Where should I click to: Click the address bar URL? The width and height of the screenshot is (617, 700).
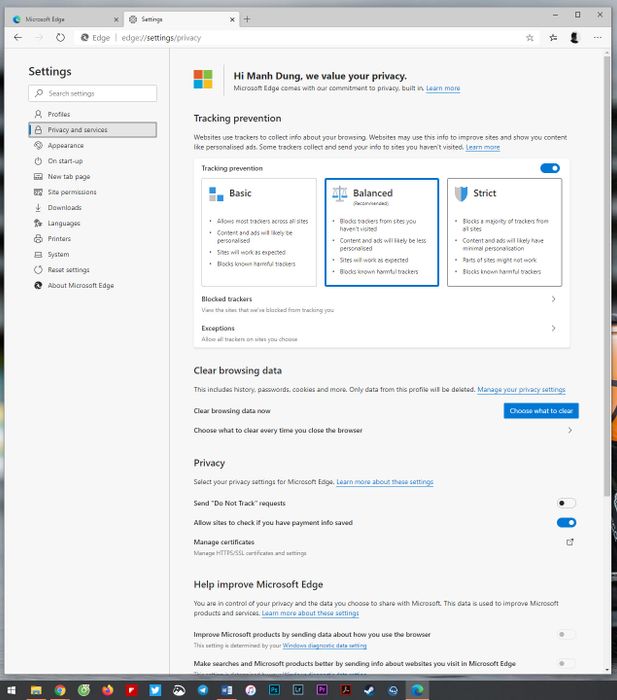click(161, 38)
